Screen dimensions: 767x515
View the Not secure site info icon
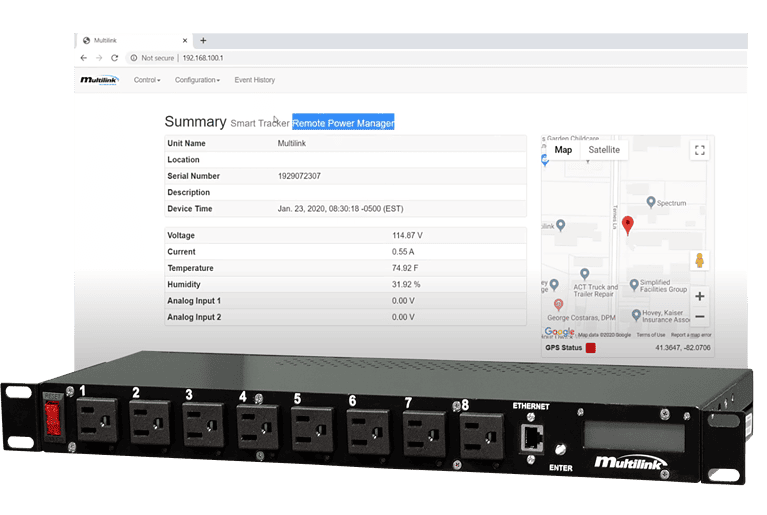click(134, 58)
